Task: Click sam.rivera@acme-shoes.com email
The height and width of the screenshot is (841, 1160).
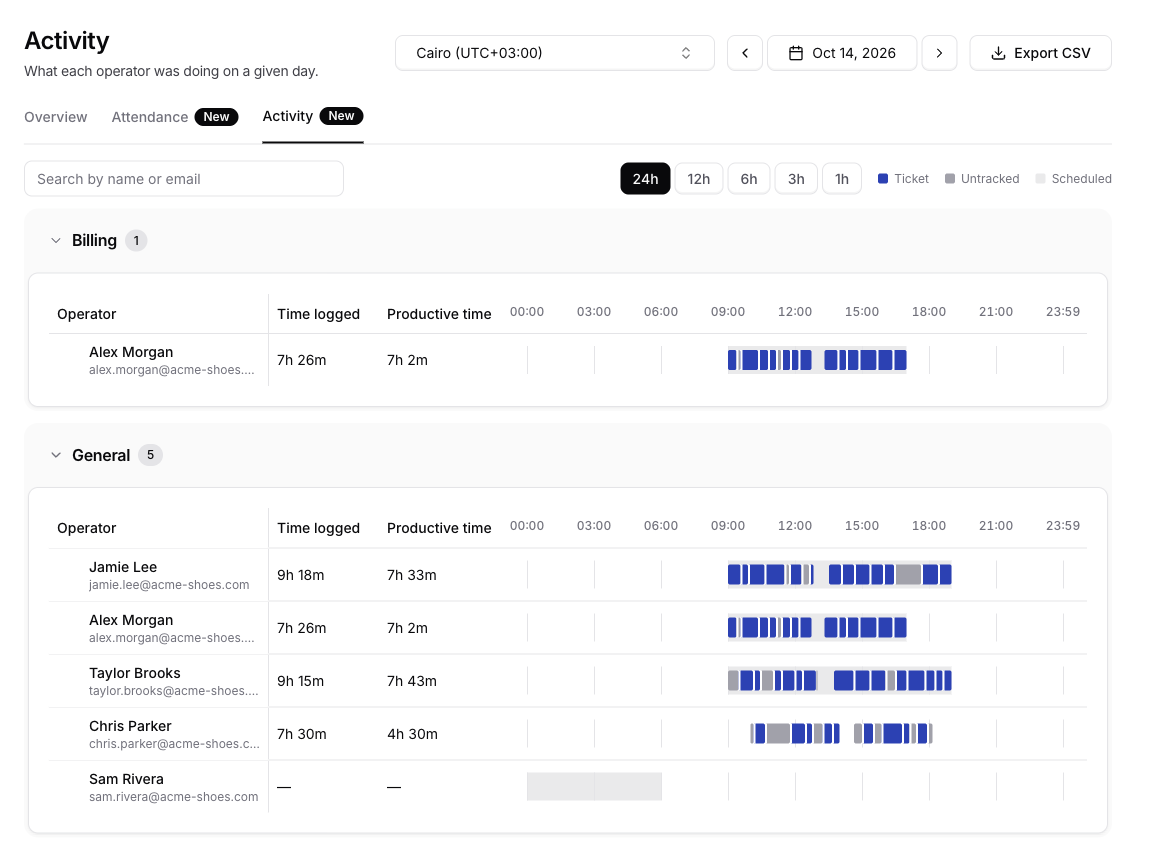Action: (174, 797)
